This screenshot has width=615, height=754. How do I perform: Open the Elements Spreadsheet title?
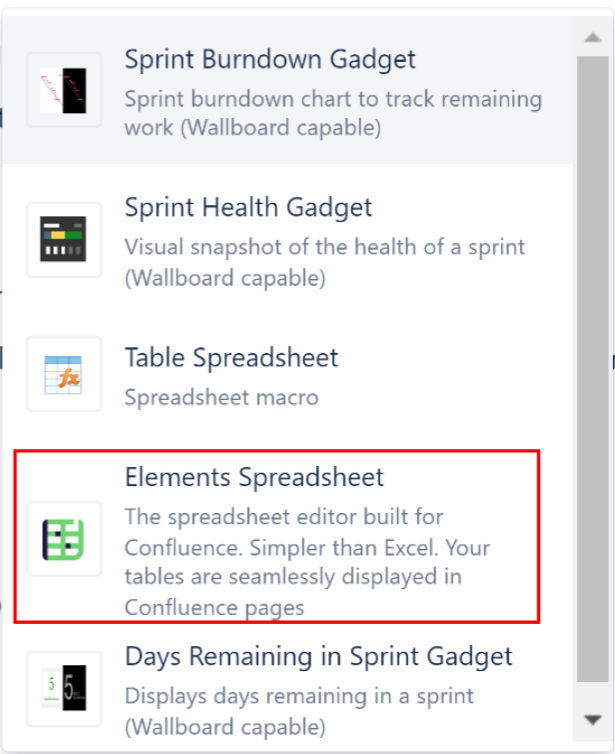click(x=254, y=477)
